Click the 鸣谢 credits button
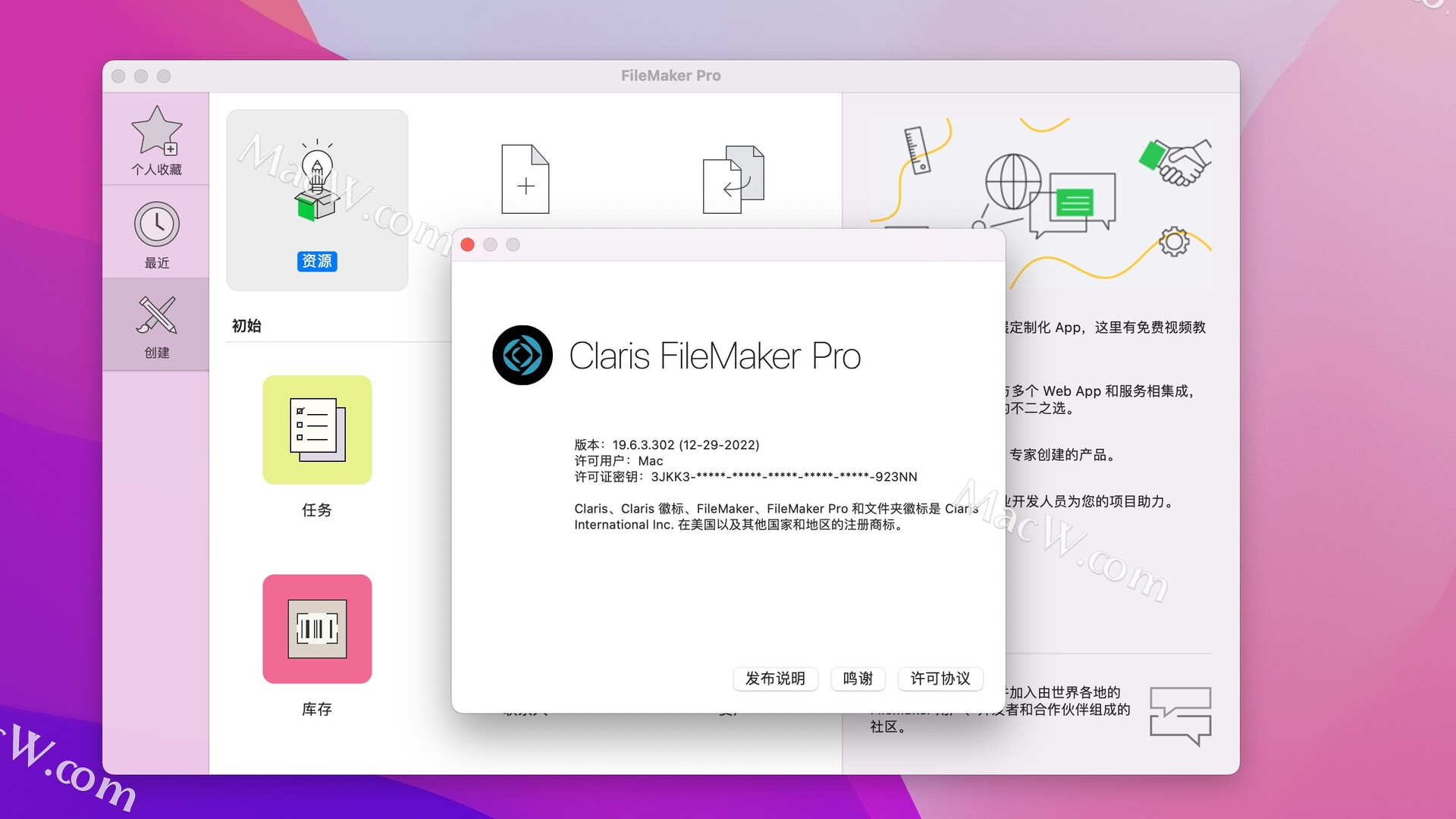The height and width of the screenshot is (819, 1456). pyautogui.click(x=858, y=679)
